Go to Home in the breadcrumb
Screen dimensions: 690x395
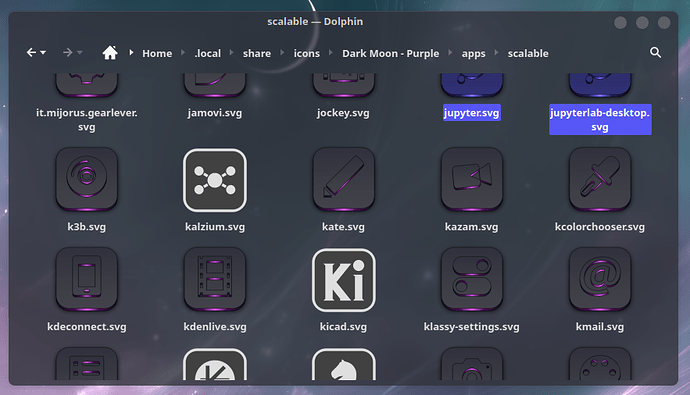(157, 53)
